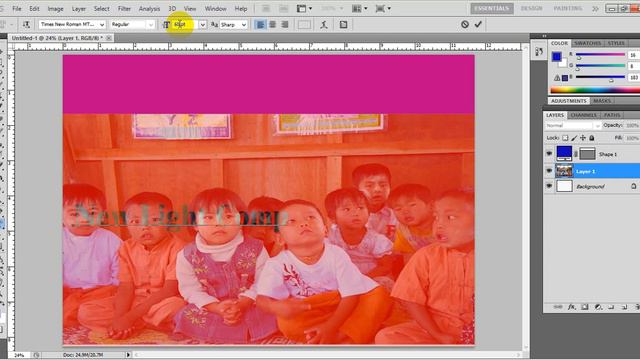This screenshot has height=360, width=640.
Task: Open the Filter menu
Action: tap(124, 8)
